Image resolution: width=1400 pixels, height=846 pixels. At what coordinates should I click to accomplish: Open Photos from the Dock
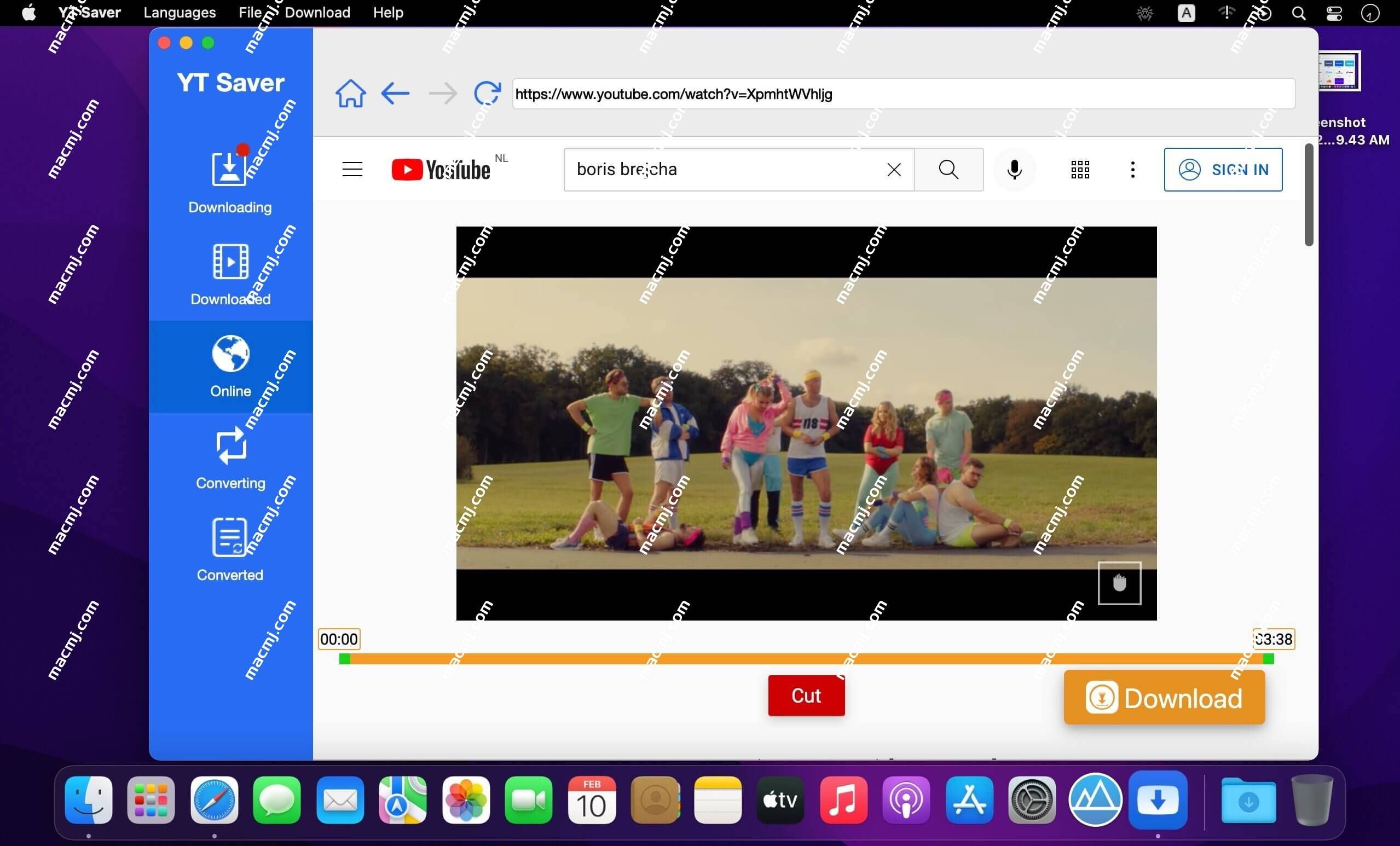(466, 800)
